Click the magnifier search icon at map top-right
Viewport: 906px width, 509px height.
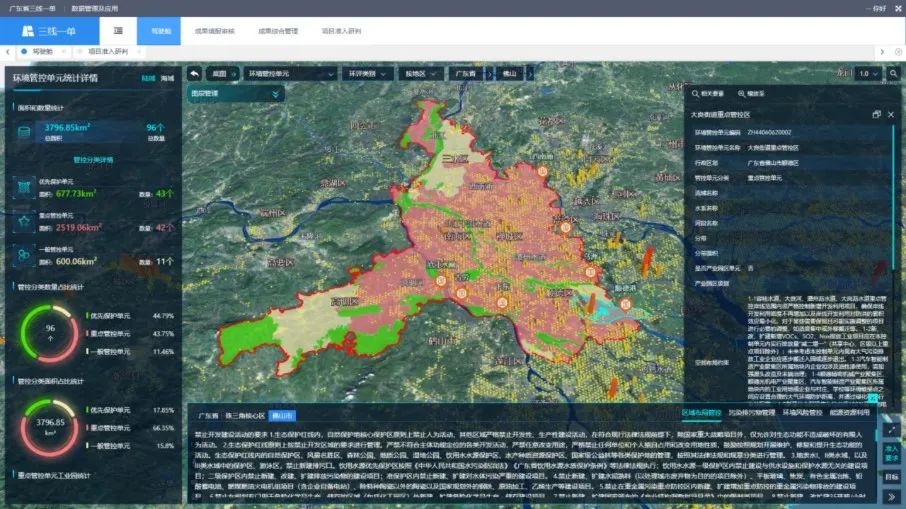point(893,73)
